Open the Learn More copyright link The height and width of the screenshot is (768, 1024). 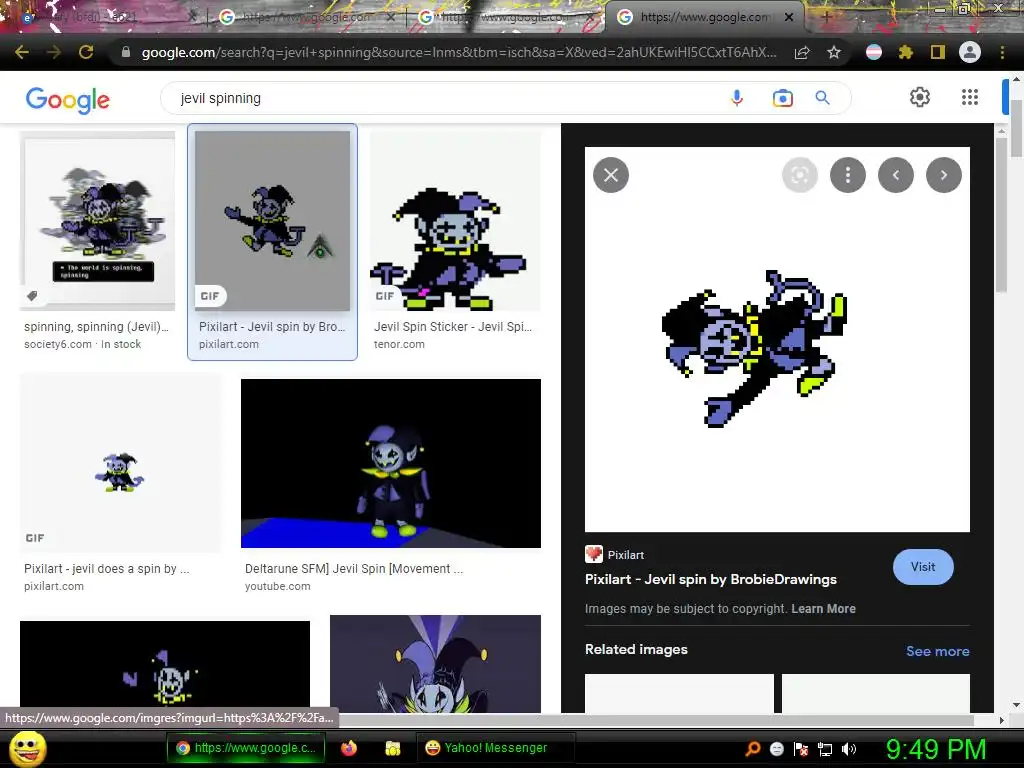823,609
